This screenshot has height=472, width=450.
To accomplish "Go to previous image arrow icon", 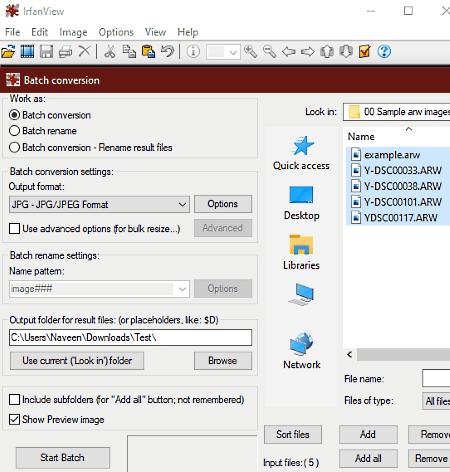I will pyautogui.click(x=289, y=52).
